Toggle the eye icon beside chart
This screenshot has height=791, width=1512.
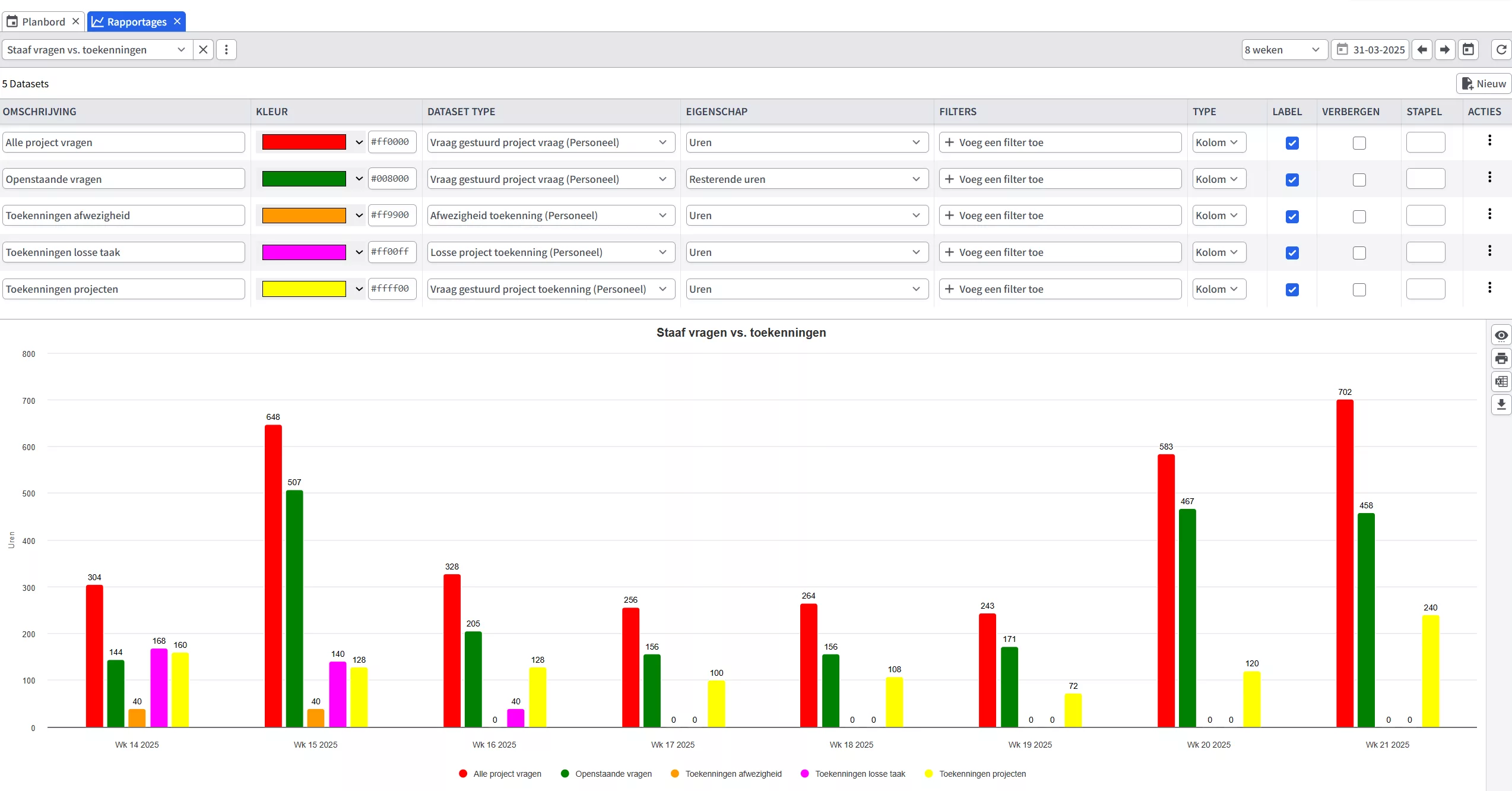tap(1501, 336)
